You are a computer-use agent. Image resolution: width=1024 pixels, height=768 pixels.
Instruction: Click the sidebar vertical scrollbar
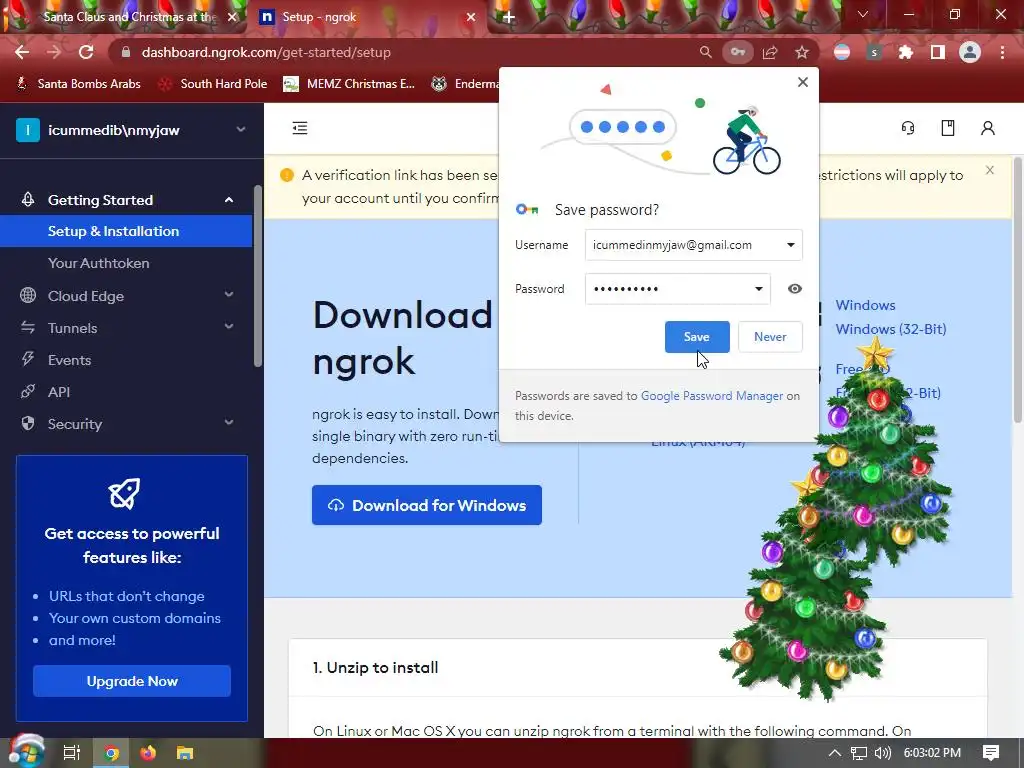pos(258,276)
